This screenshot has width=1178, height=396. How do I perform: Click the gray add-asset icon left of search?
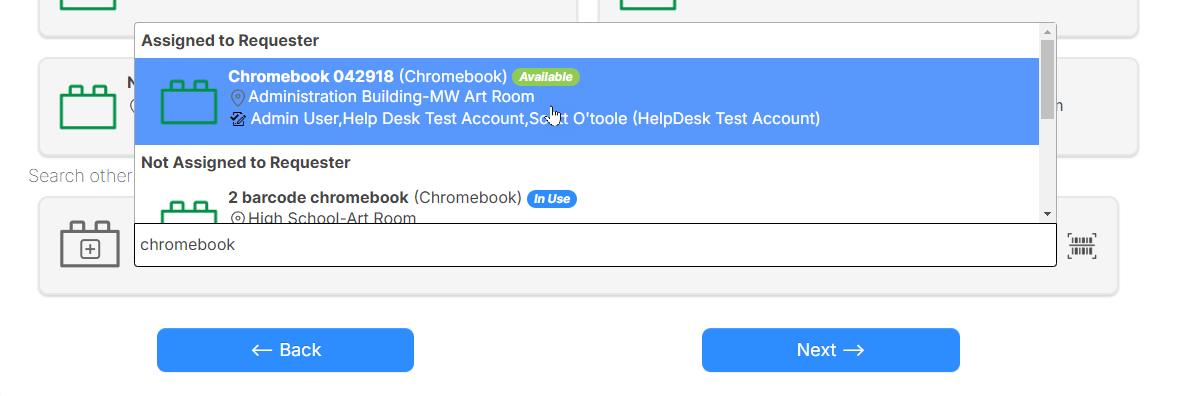[90, 244]
